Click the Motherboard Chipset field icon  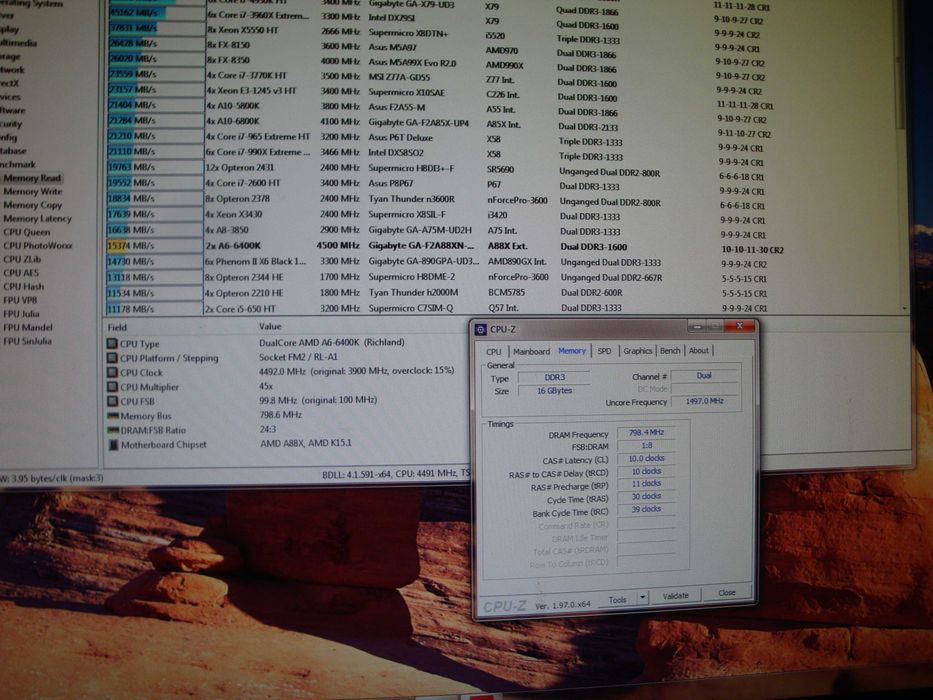pos(113,445)
